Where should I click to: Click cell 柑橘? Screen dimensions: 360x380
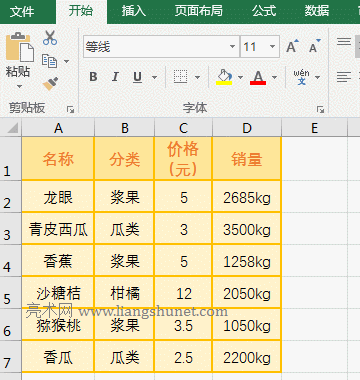click(x=125, y=293)
